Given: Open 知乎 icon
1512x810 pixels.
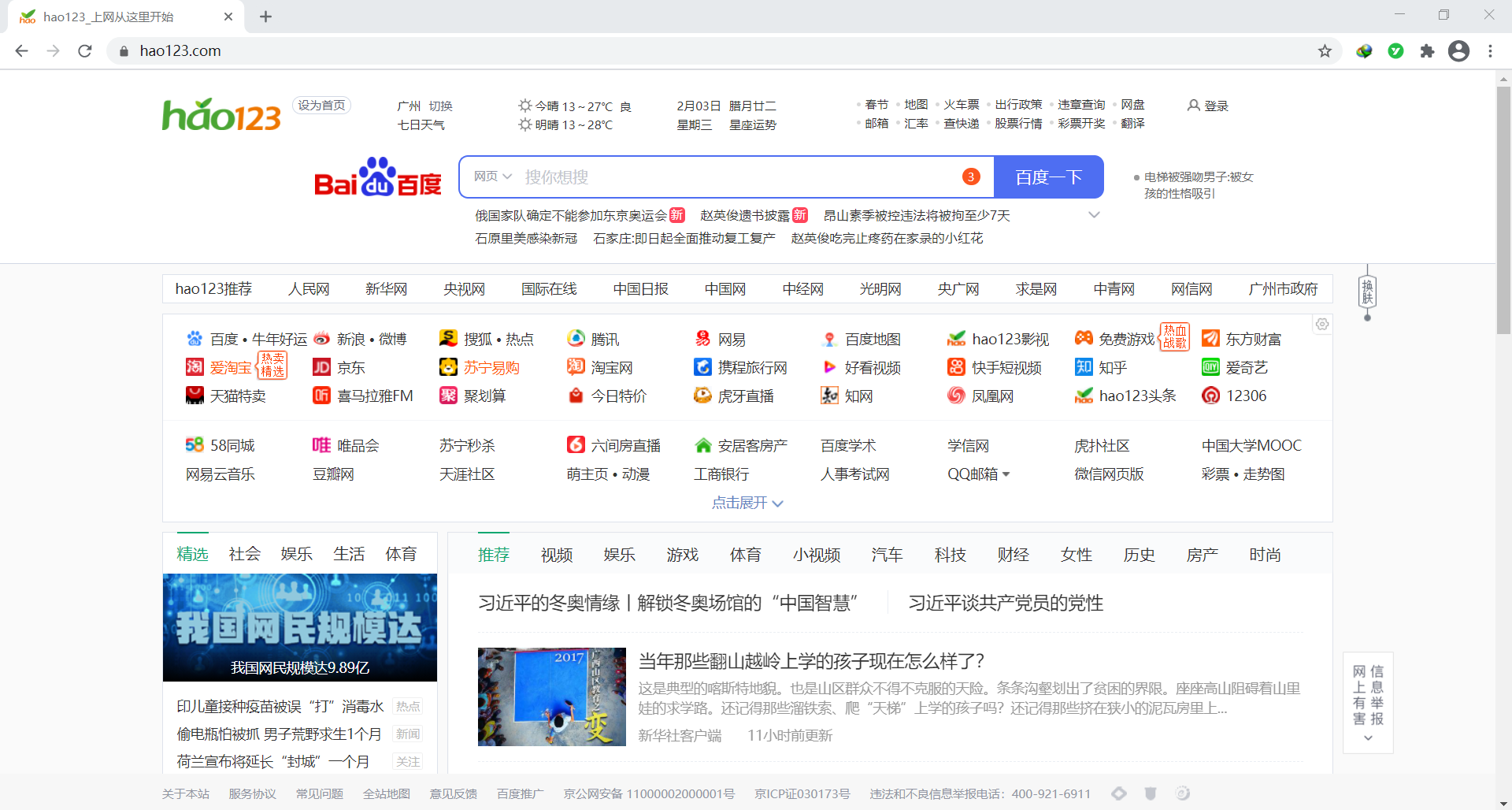Looking at the screenshot, I should pyautogui.click(x=1084, y=367).
